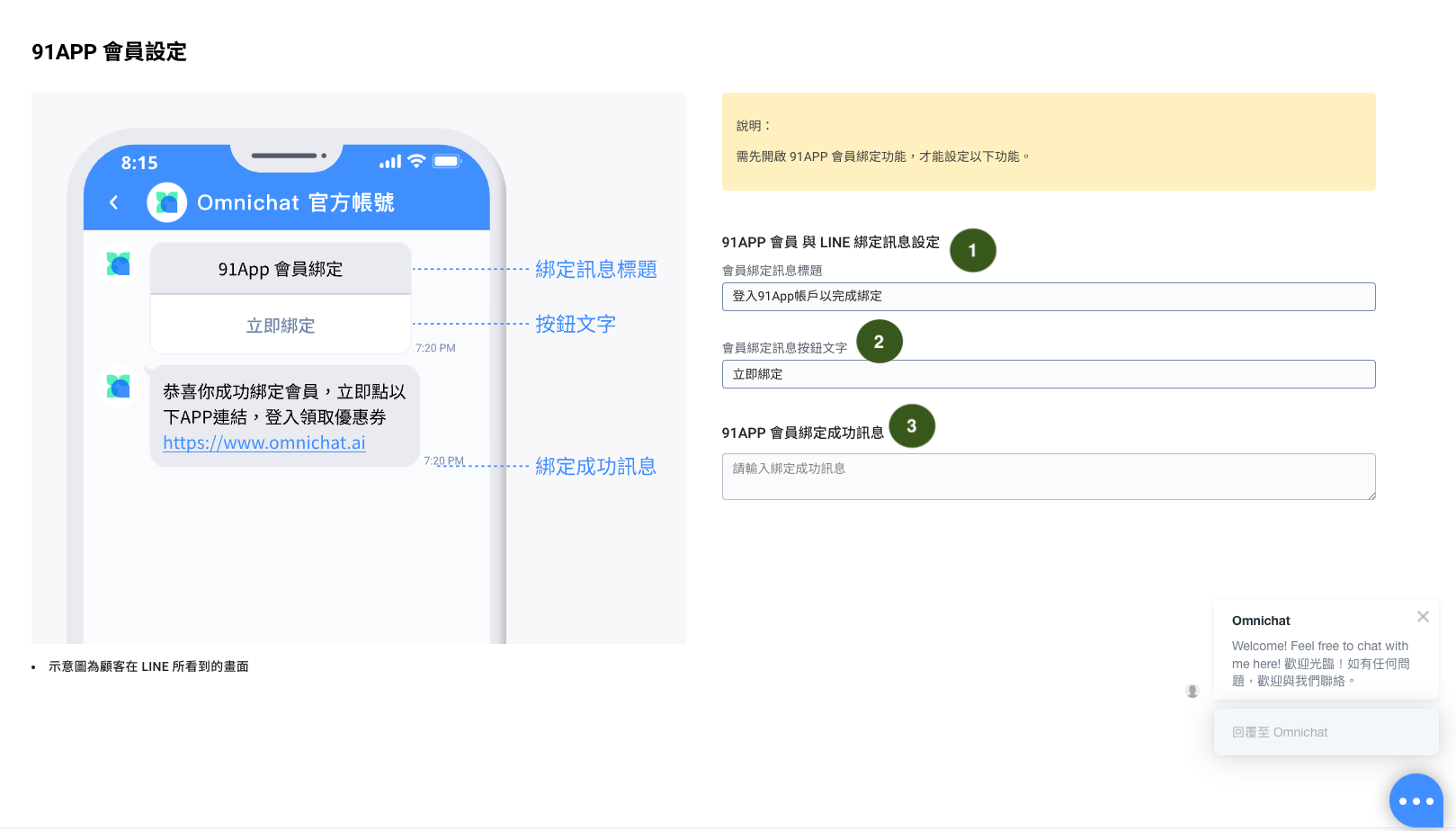The height and width of the screenshot is (831, 1456).
Task: Click the success message textarea resize handle
Action: (x=1371, y=495)
